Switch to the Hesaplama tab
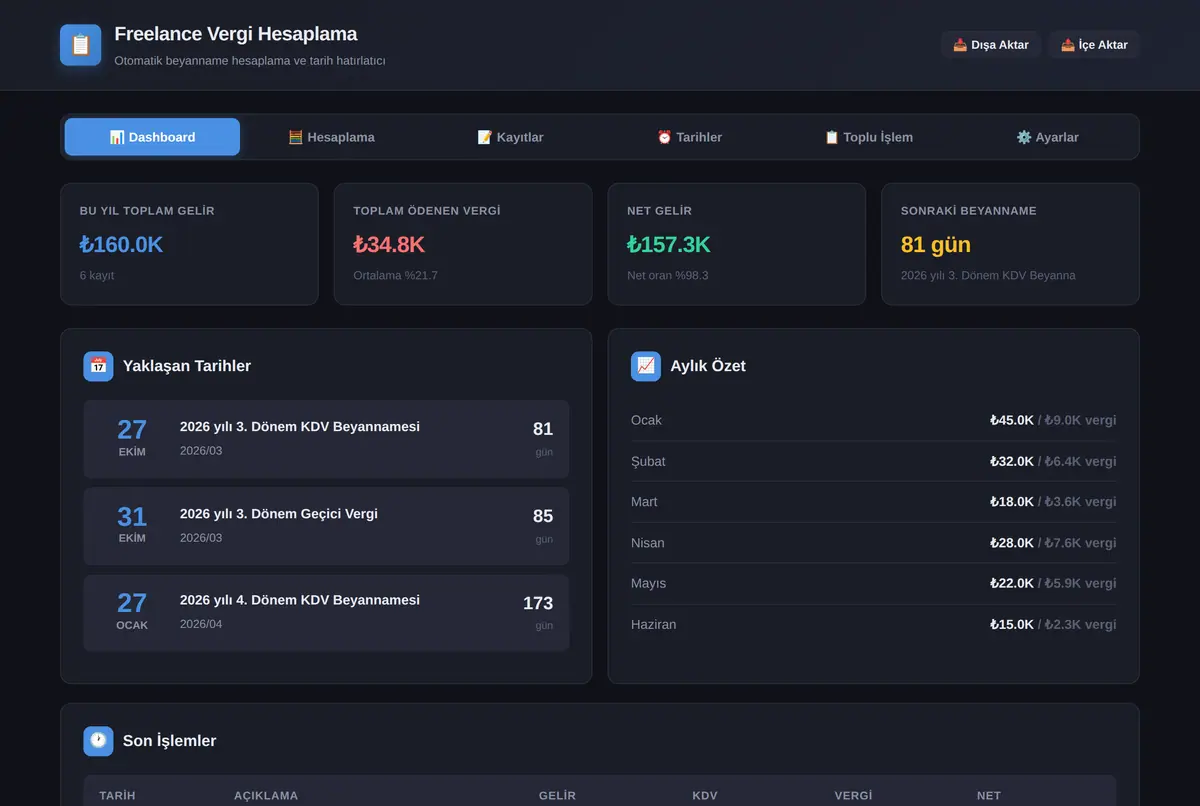The image size is (1200, 806). (x=331, y=137)
